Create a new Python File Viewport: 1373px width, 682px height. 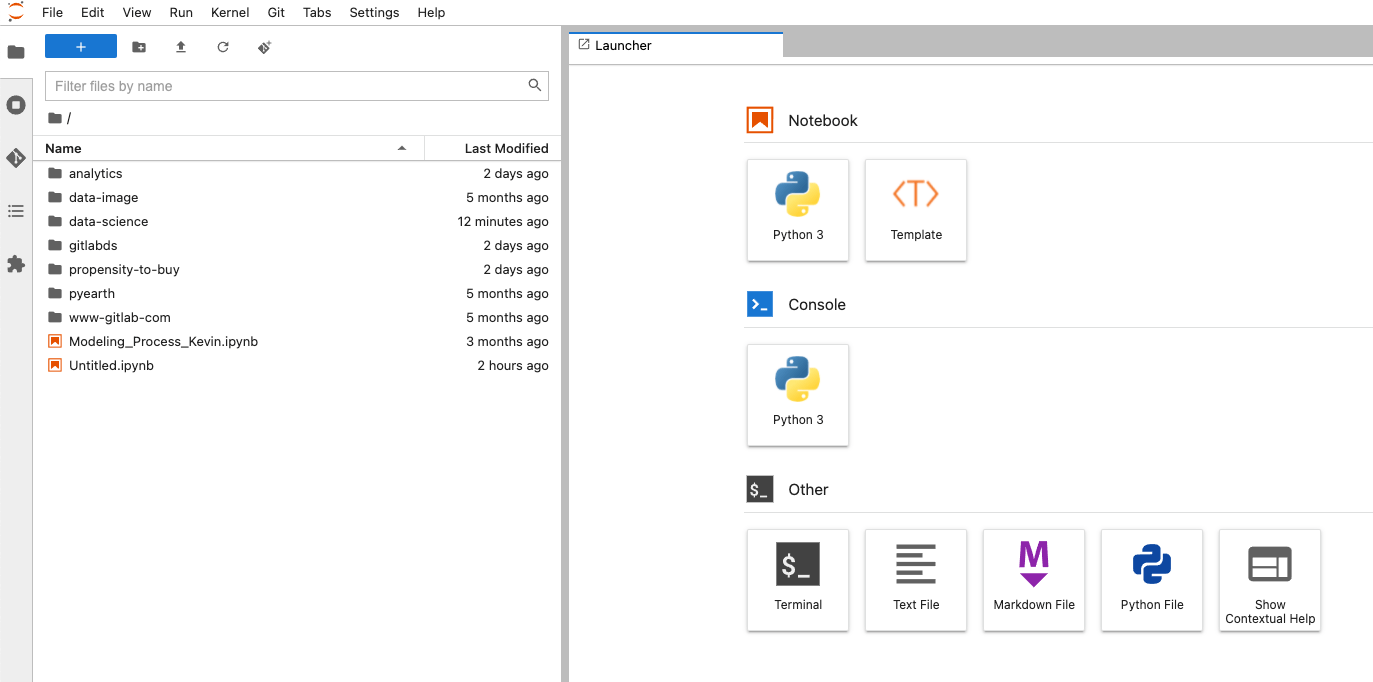(1152, 579)
